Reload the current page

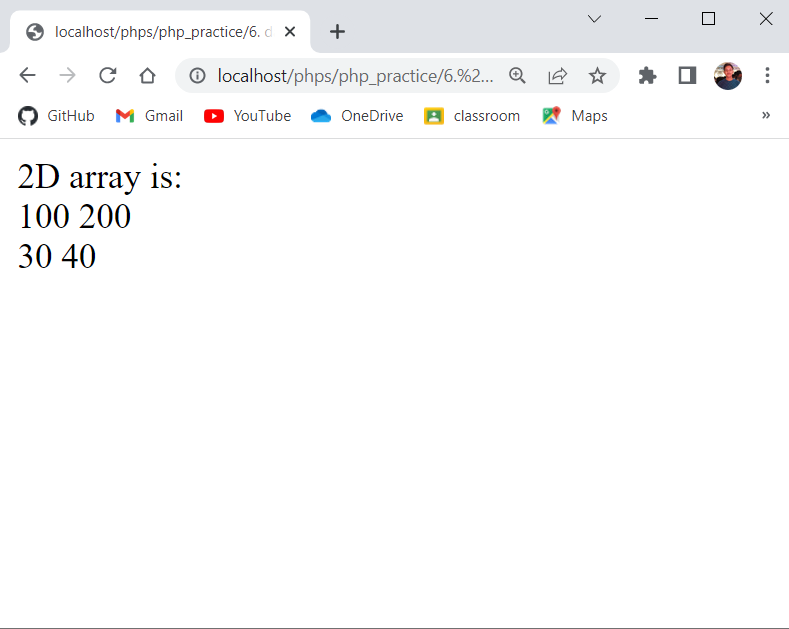pos(107,76)
